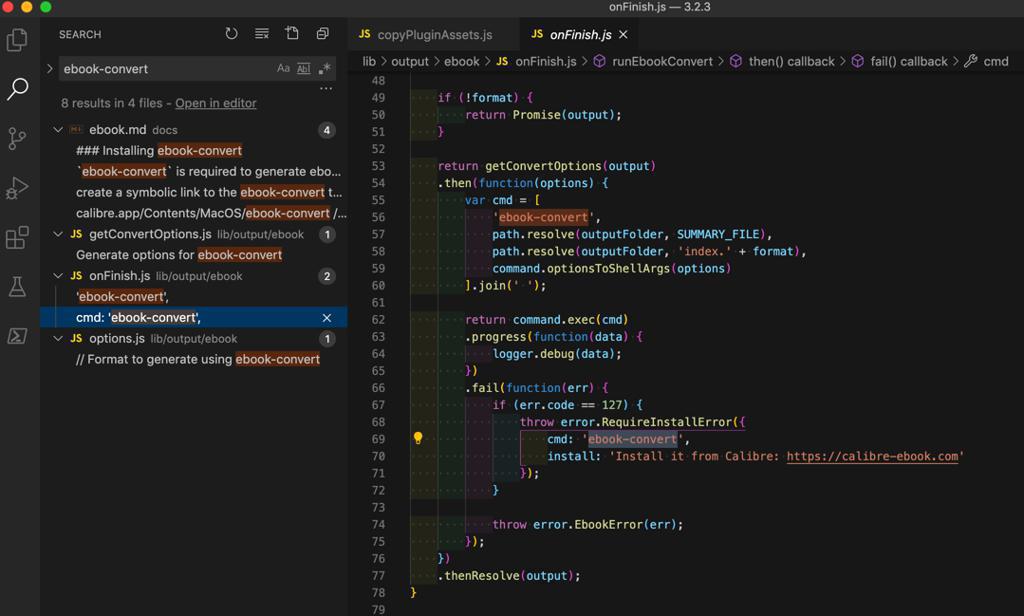Collapse getConvertOptions.js results group
This screenshot has height=616, width=1024.
58,234
